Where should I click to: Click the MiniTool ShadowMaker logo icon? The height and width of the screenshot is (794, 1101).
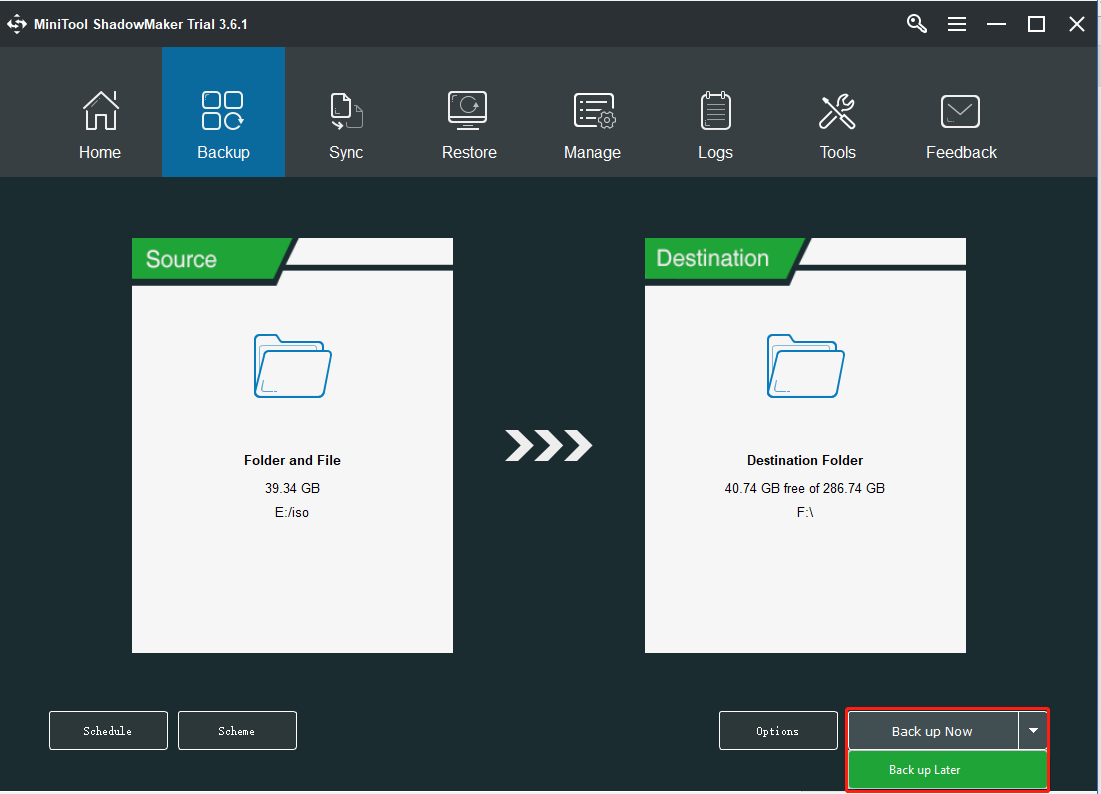point(17,24)
